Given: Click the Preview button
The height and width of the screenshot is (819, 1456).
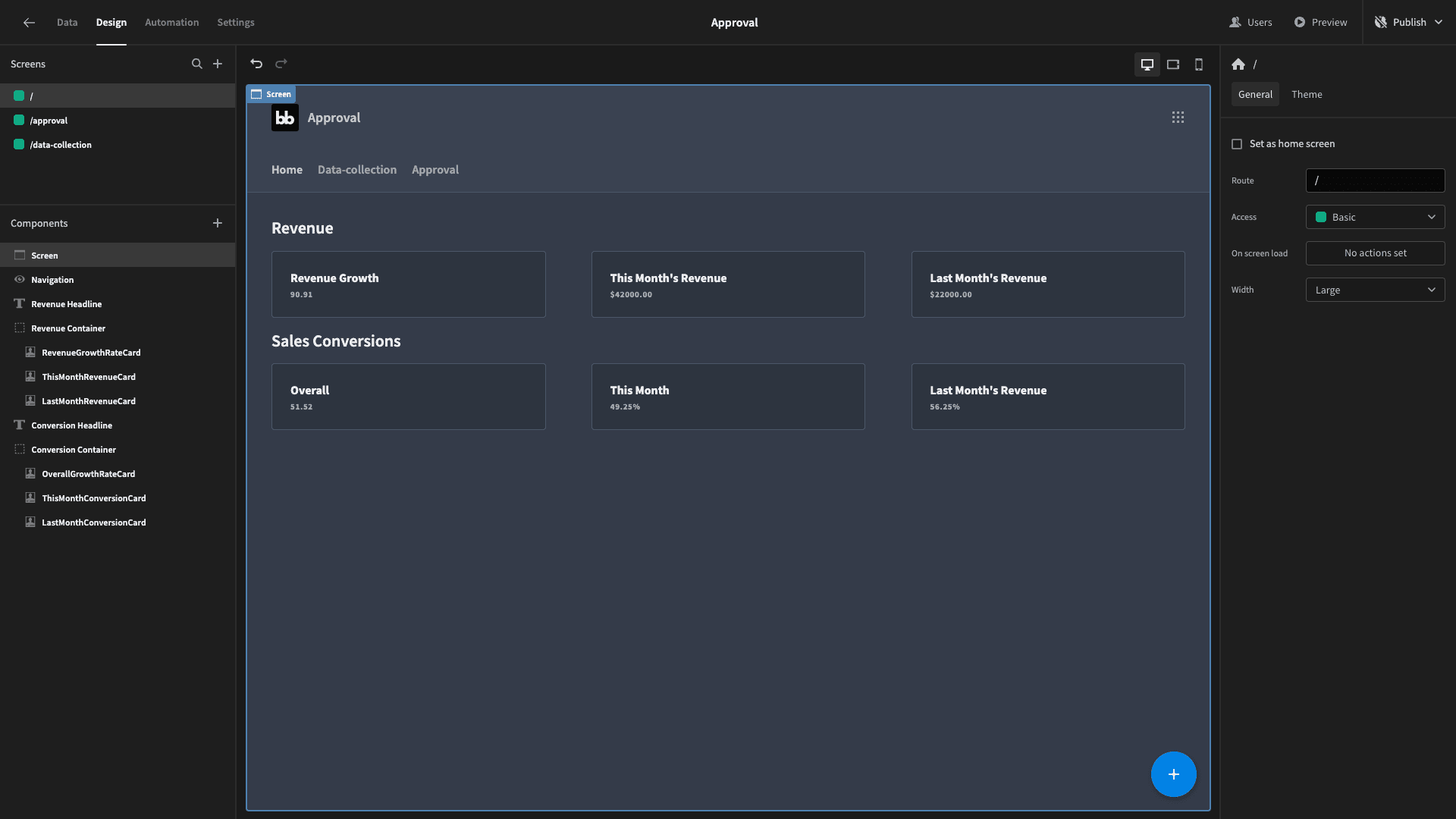Looking at the screenshot, I should (1320, 22).
